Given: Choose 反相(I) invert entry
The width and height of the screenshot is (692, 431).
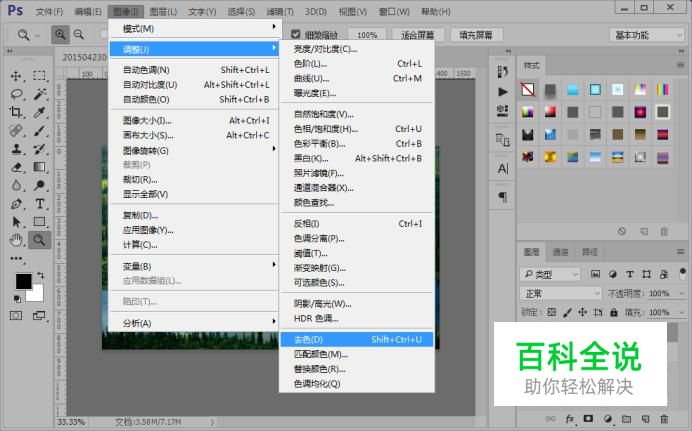Looking at the screenshot, I should [357, 224].
